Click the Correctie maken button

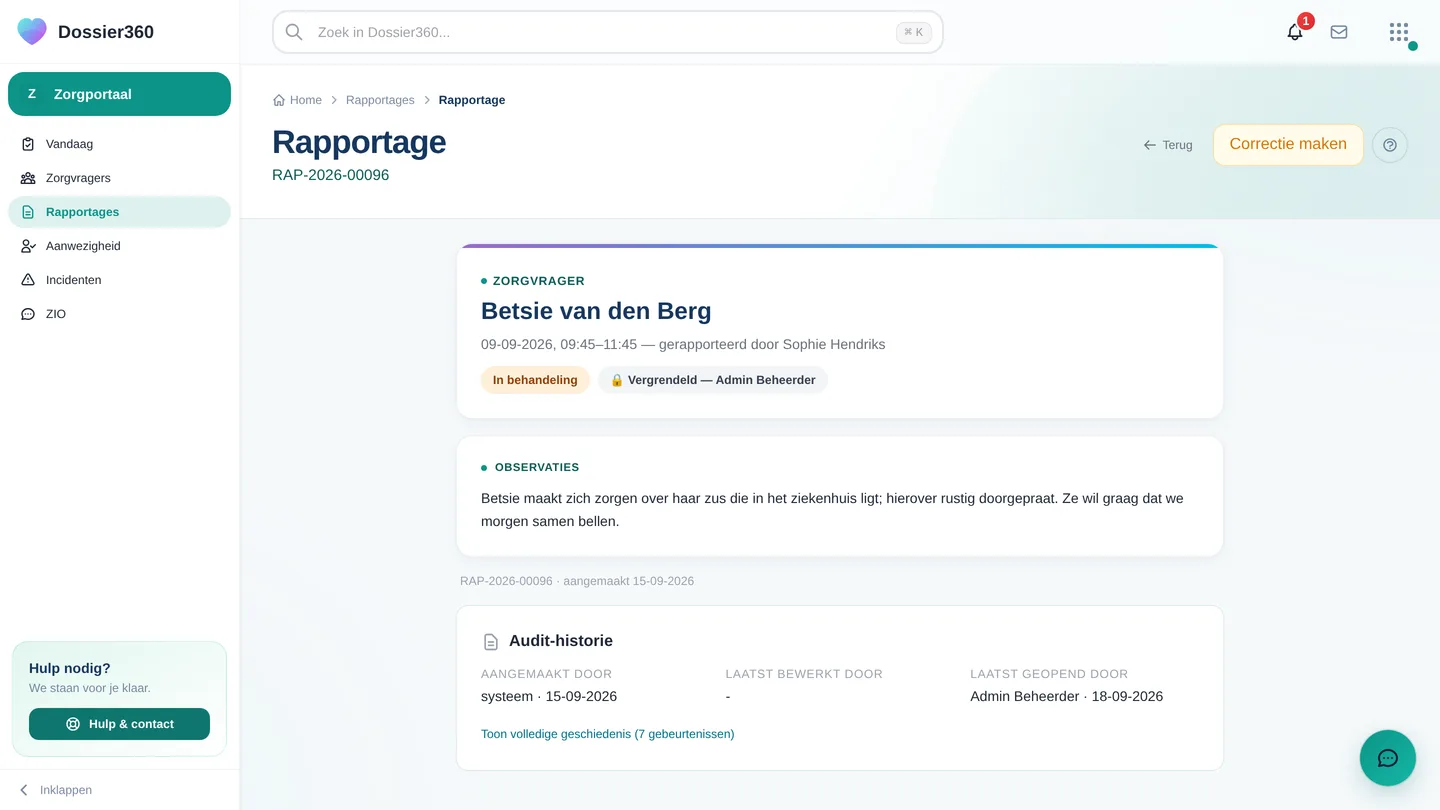coord(1288,145)
